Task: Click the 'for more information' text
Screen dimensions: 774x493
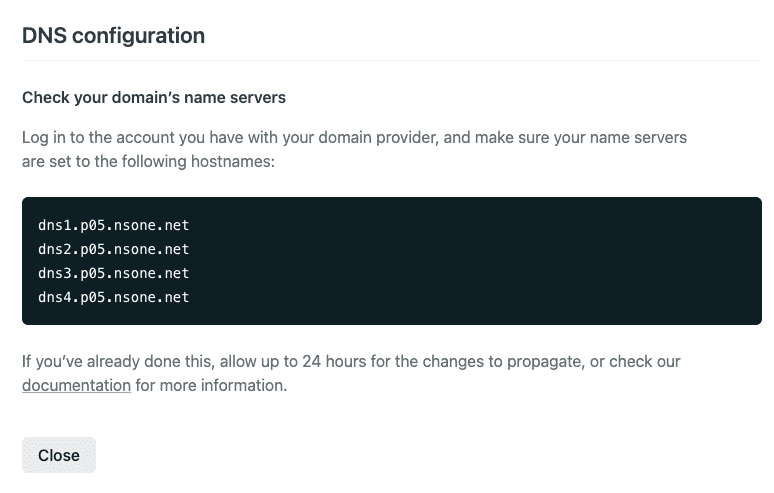Action: 211,385
